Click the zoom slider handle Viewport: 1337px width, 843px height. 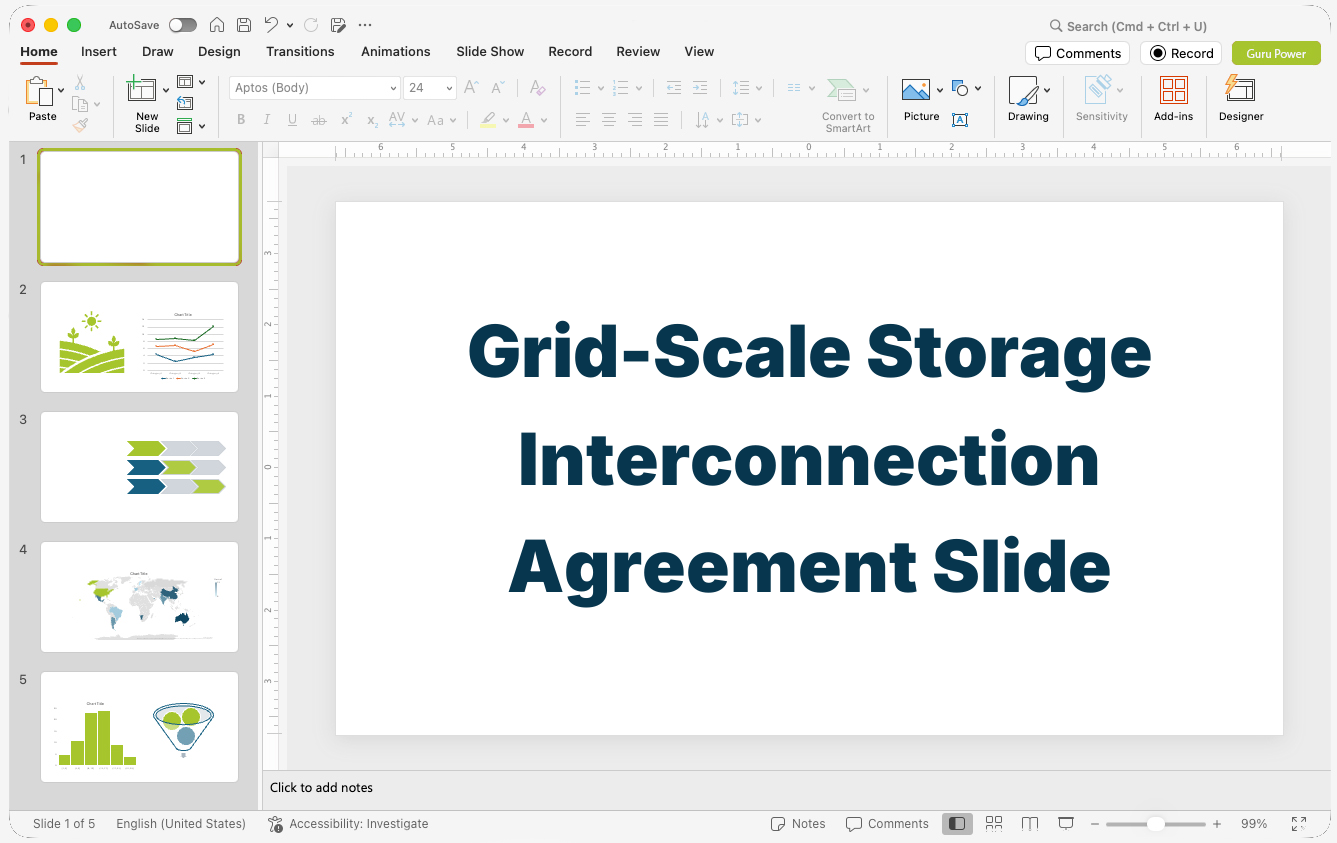click(x=1155, y=824)
